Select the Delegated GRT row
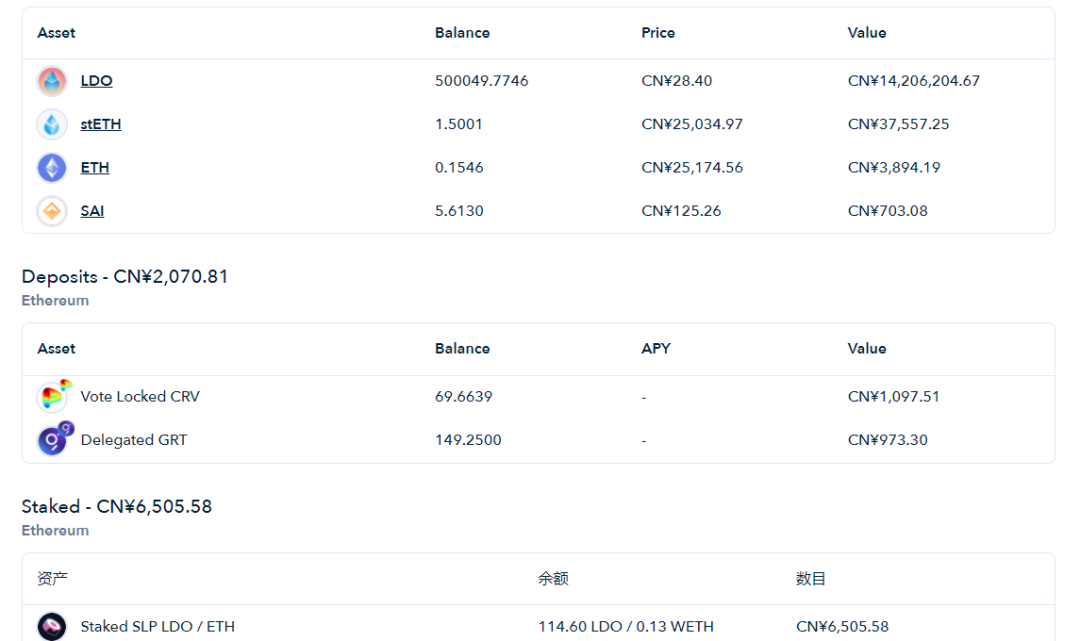Image resolution: width=1080 pixels, height=641 pixels. (x=134, y=440)
